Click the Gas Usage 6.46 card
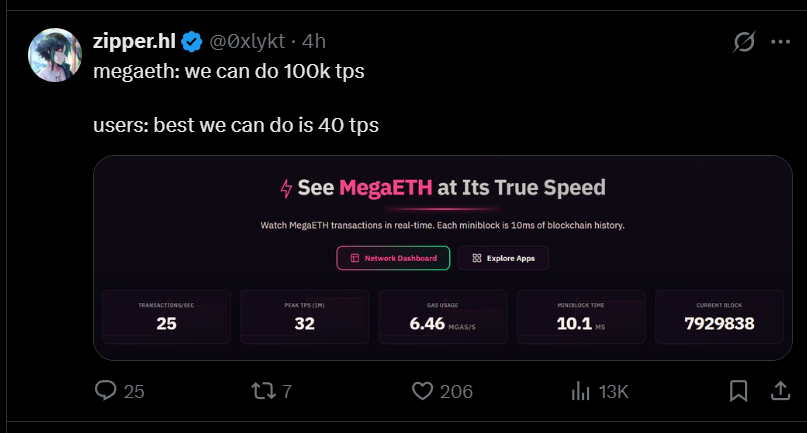Image resolution: width=807 pixels, height=433 pixels. coord(442,317)
